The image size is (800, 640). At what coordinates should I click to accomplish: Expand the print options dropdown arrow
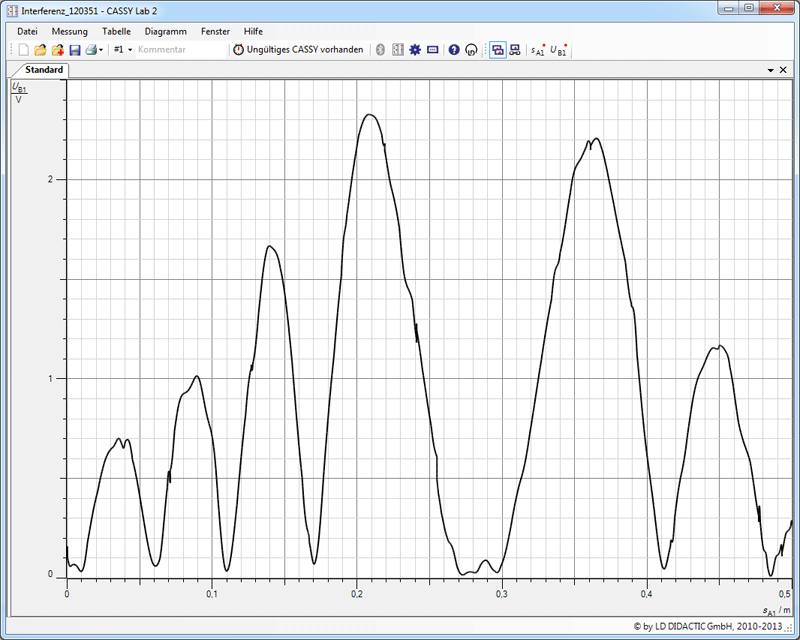coord(101,49)
